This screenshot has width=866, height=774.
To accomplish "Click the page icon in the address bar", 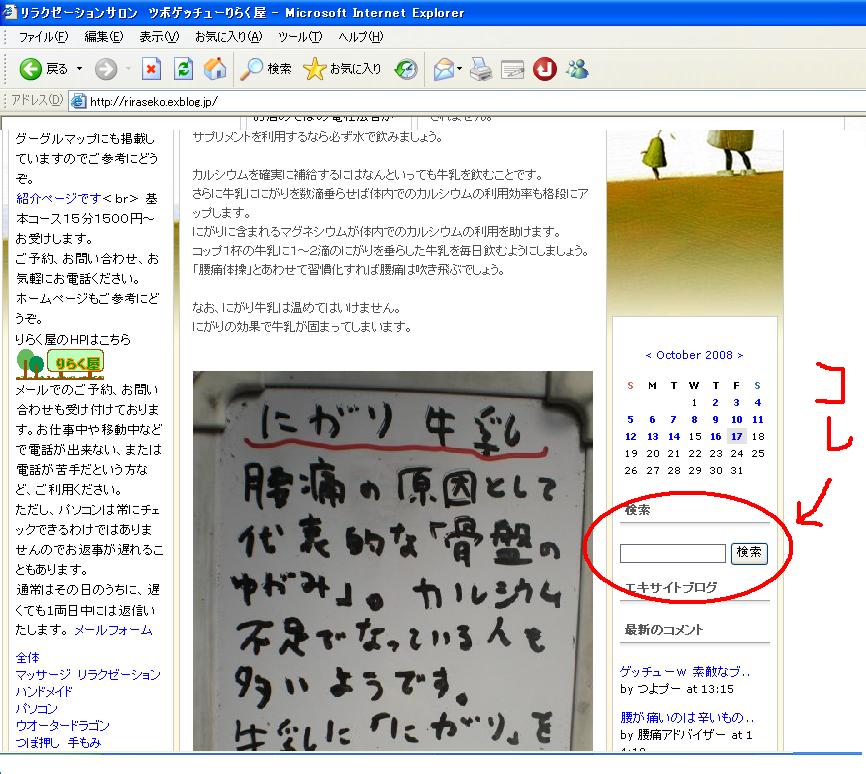I will pyautogui.click(x=78, y=101).
